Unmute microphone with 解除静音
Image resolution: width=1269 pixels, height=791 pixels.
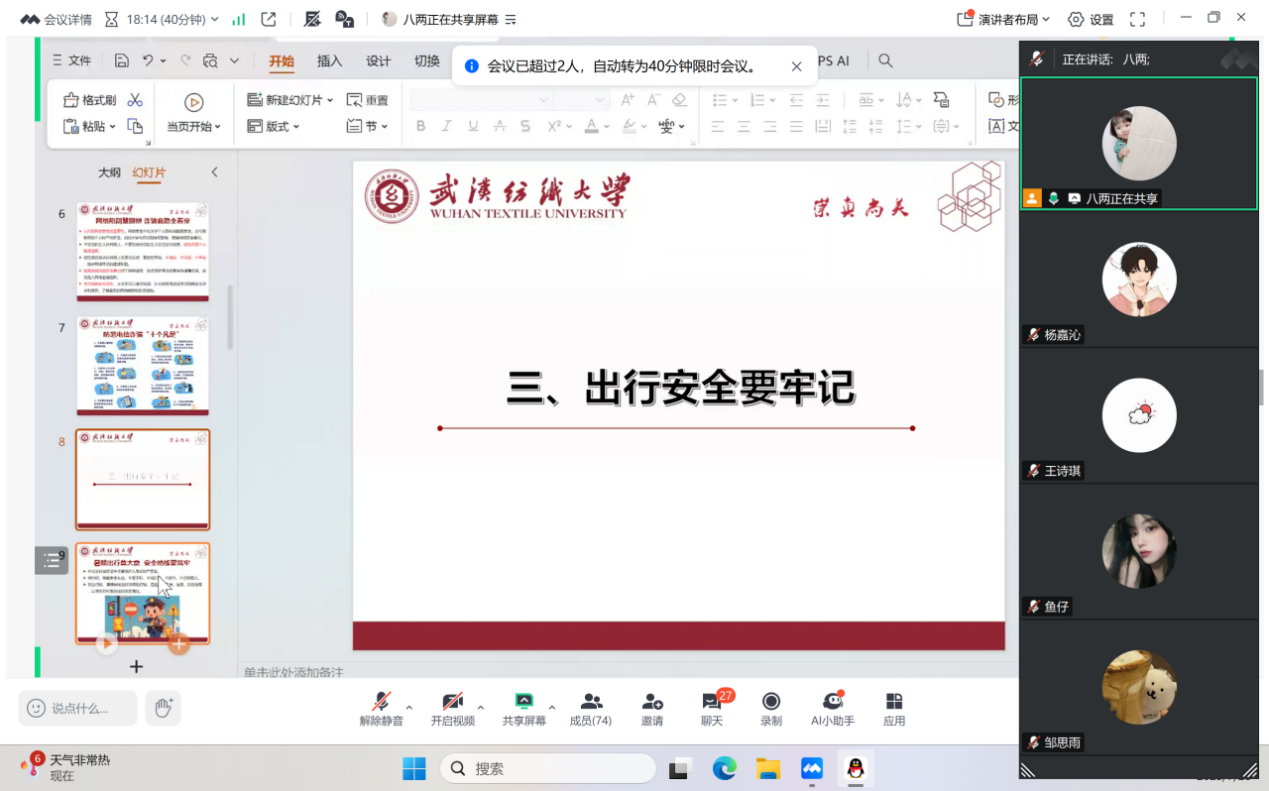pos(381,708)
